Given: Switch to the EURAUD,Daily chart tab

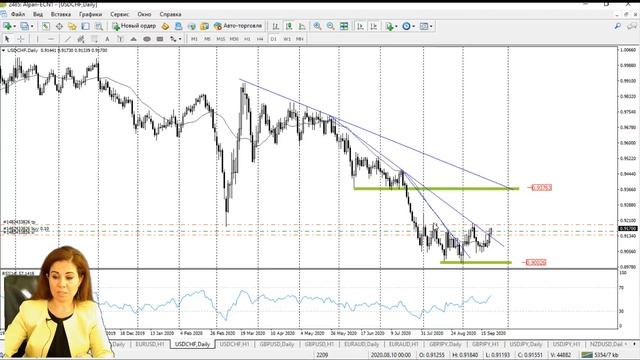Looking at the screenshot, I should click(x=362, y=344).
